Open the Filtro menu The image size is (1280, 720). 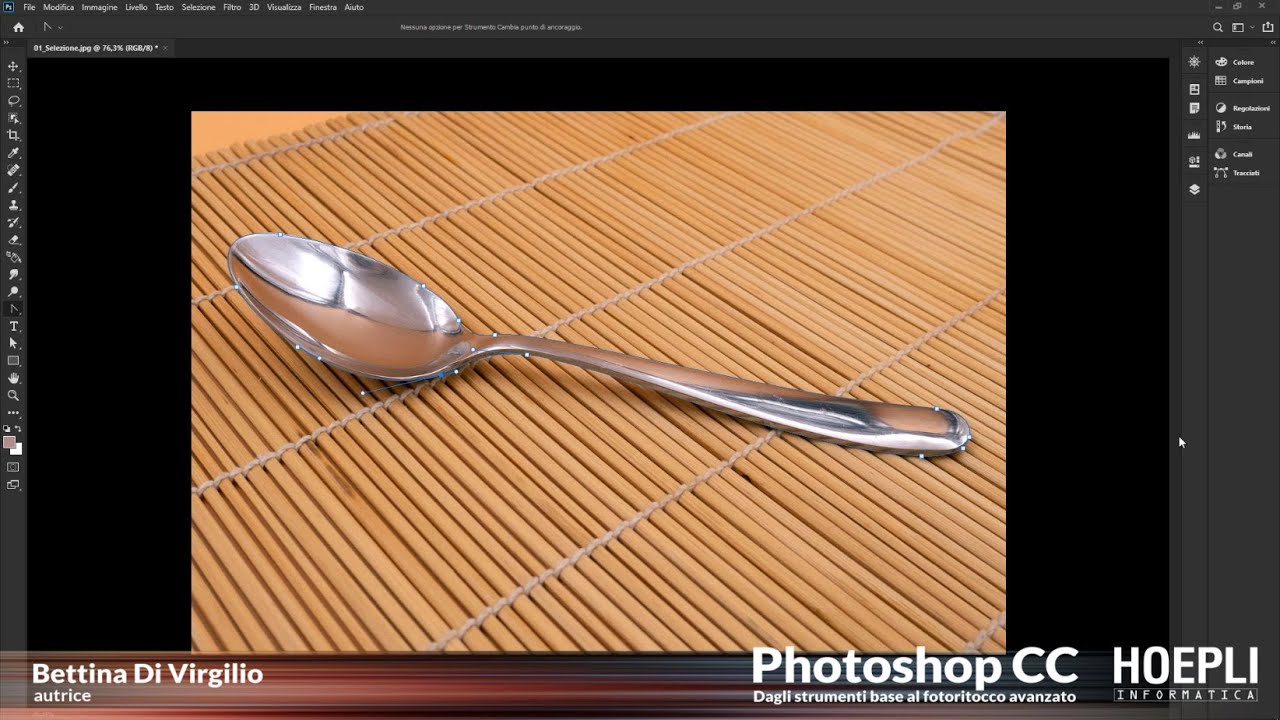coord(232,7)
